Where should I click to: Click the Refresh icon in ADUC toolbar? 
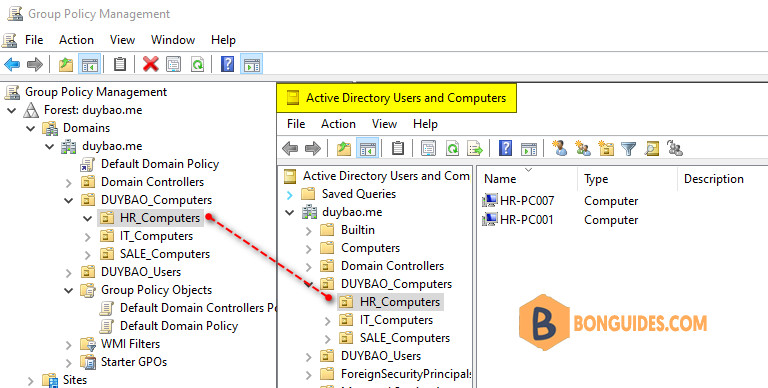(x=453, y=148)
